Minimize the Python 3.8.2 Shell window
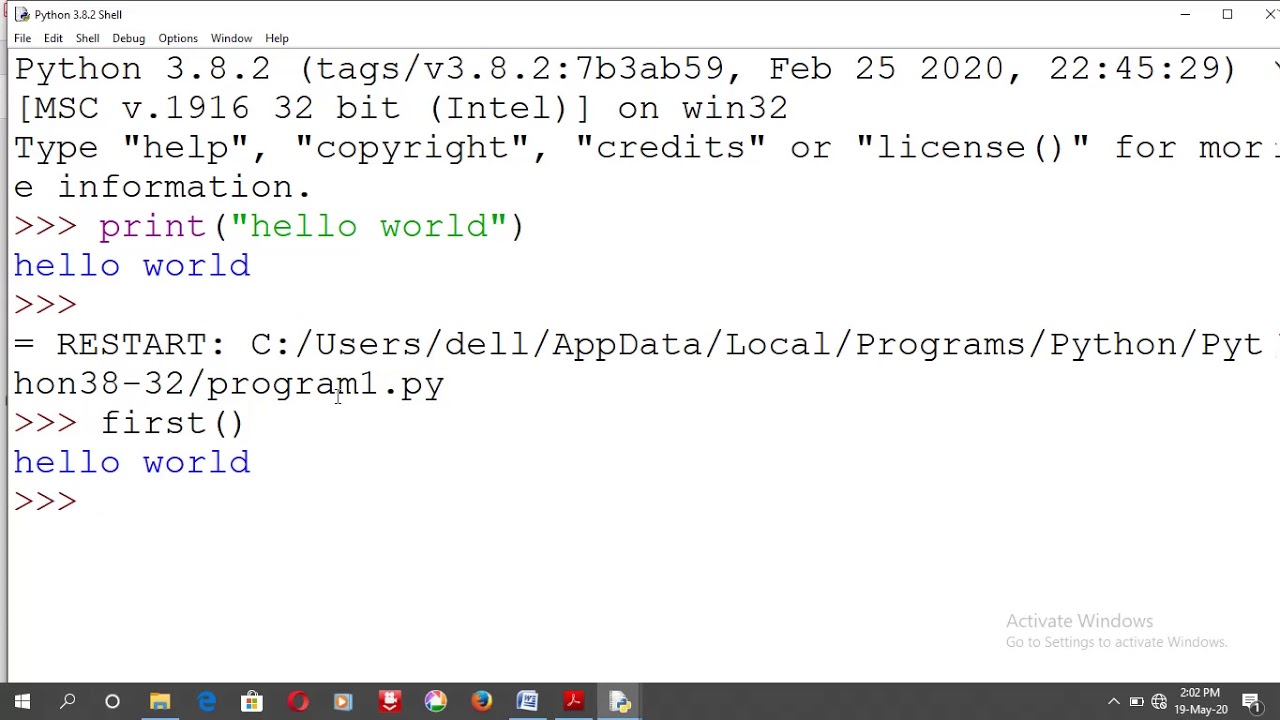This screenshot has width=1280, height=720. click(x=1185, y=14)
